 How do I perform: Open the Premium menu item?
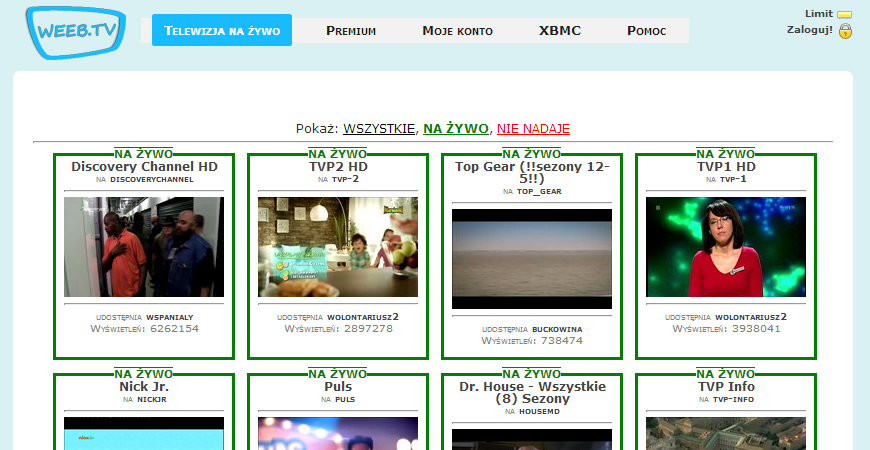coord(351,31)
